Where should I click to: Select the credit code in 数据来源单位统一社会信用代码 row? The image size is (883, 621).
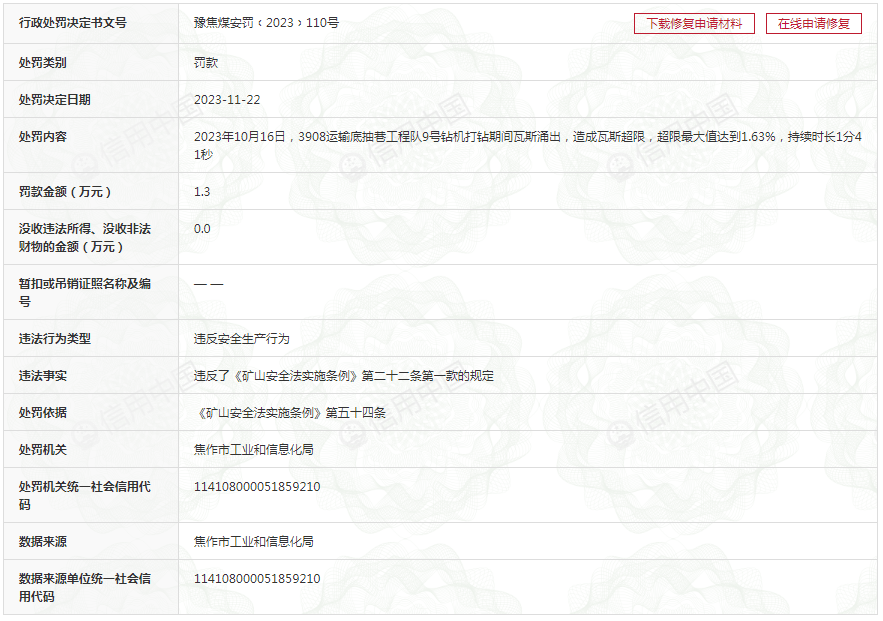tap(257, 578)
